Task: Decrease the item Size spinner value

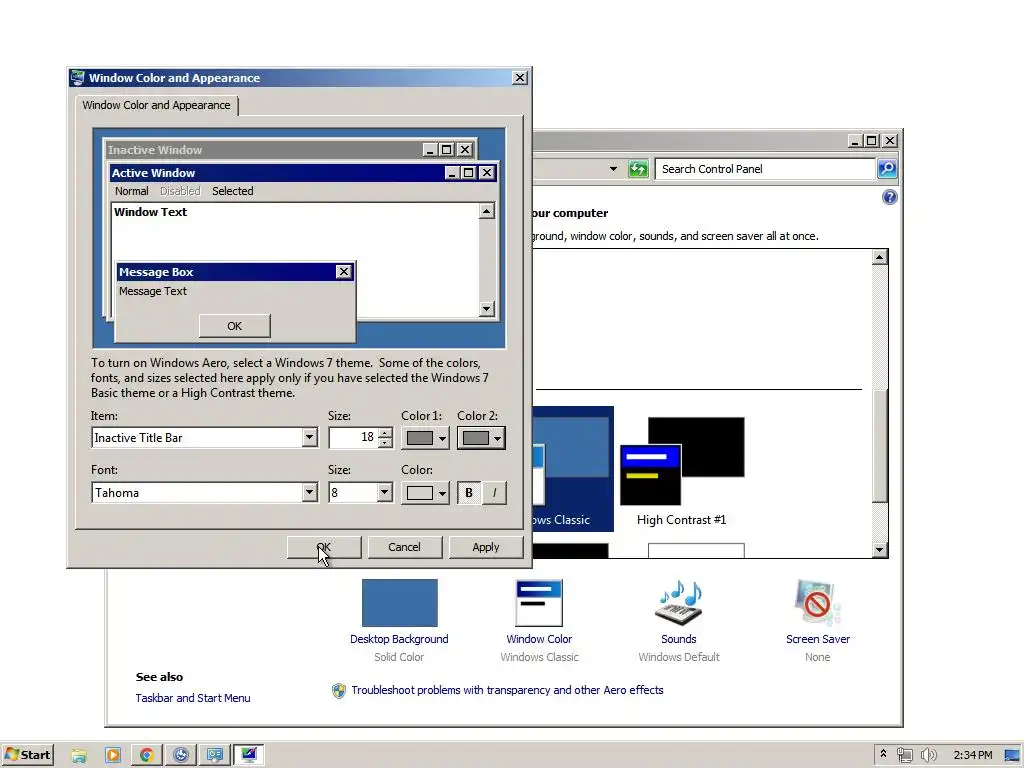Action: pyautogui.click(x=385, y=443)
